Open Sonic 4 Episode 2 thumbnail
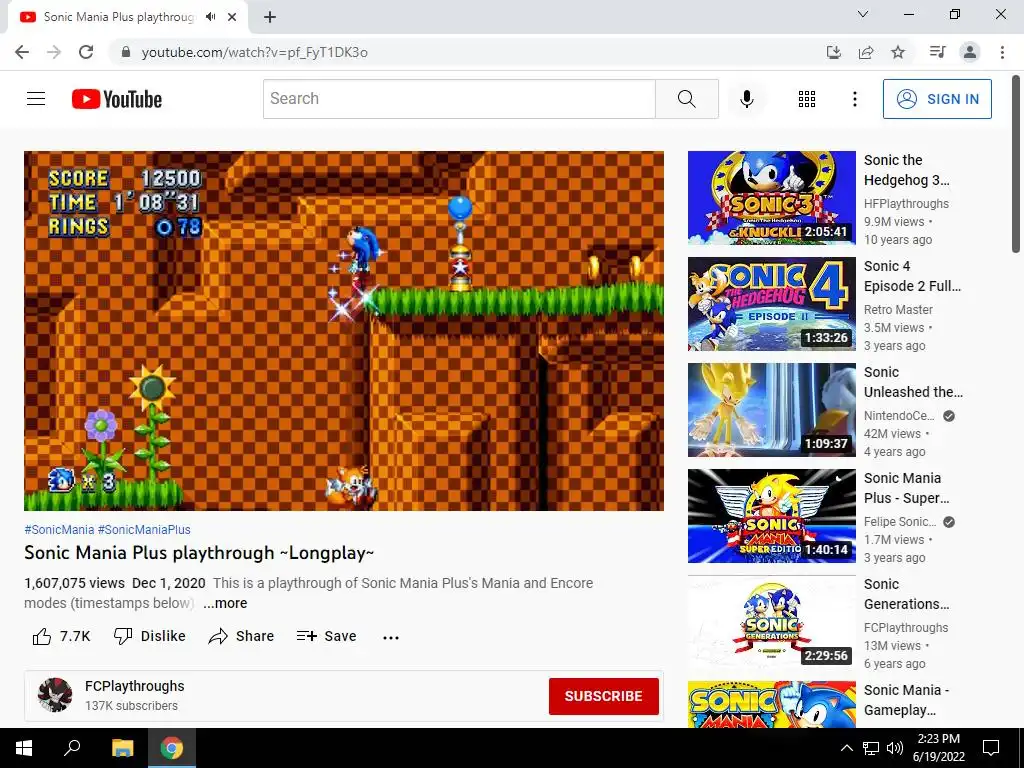The width and height of the screenshot is (1024, 768). pos(771,304)
